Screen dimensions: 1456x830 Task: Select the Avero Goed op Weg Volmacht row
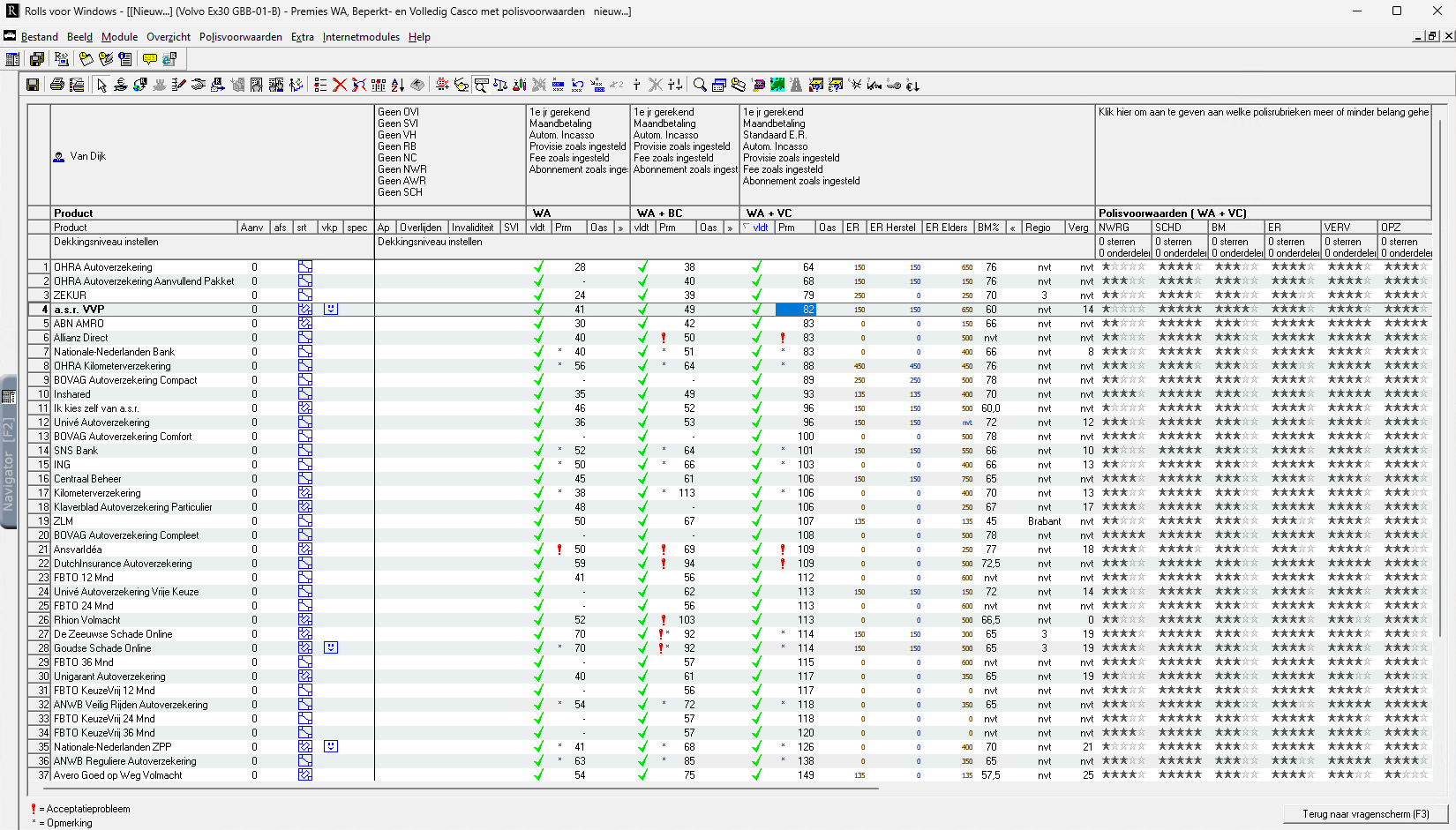click(118, 775)
